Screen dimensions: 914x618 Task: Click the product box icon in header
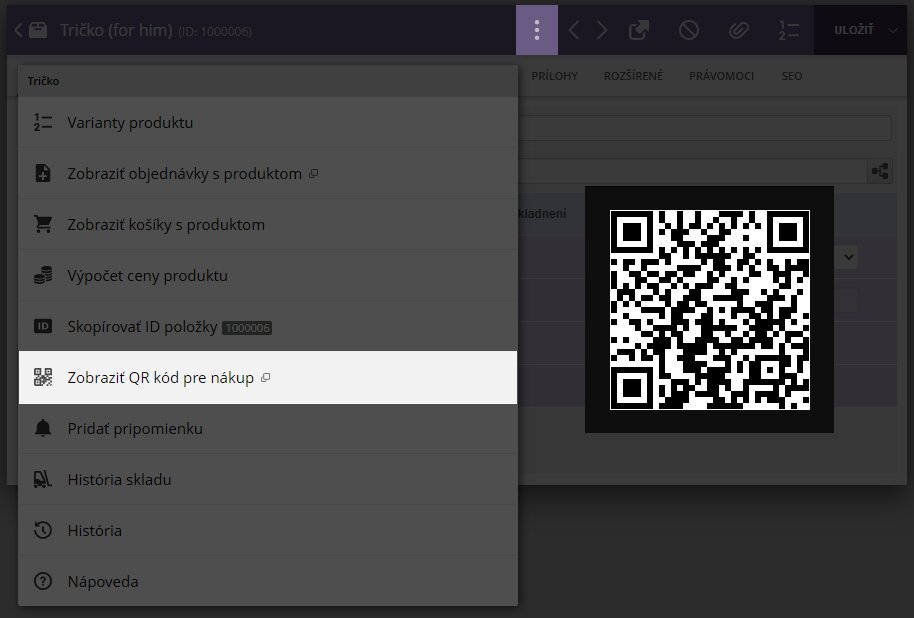coord(38,30)
